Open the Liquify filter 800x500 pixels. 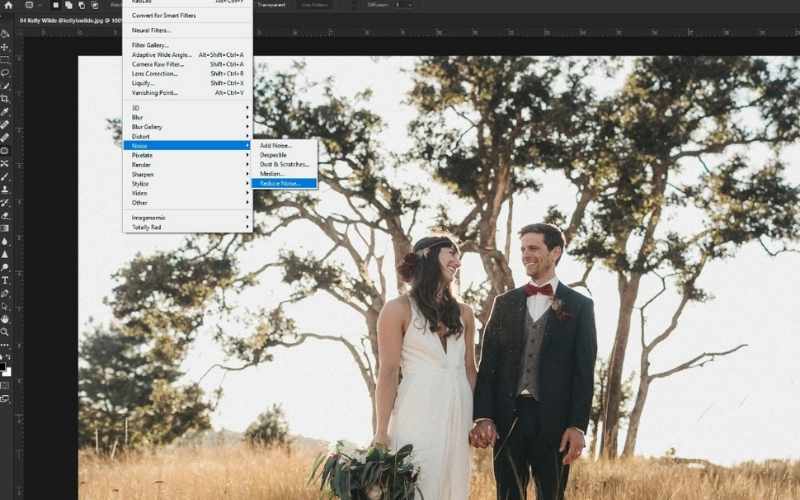point(188,83)
